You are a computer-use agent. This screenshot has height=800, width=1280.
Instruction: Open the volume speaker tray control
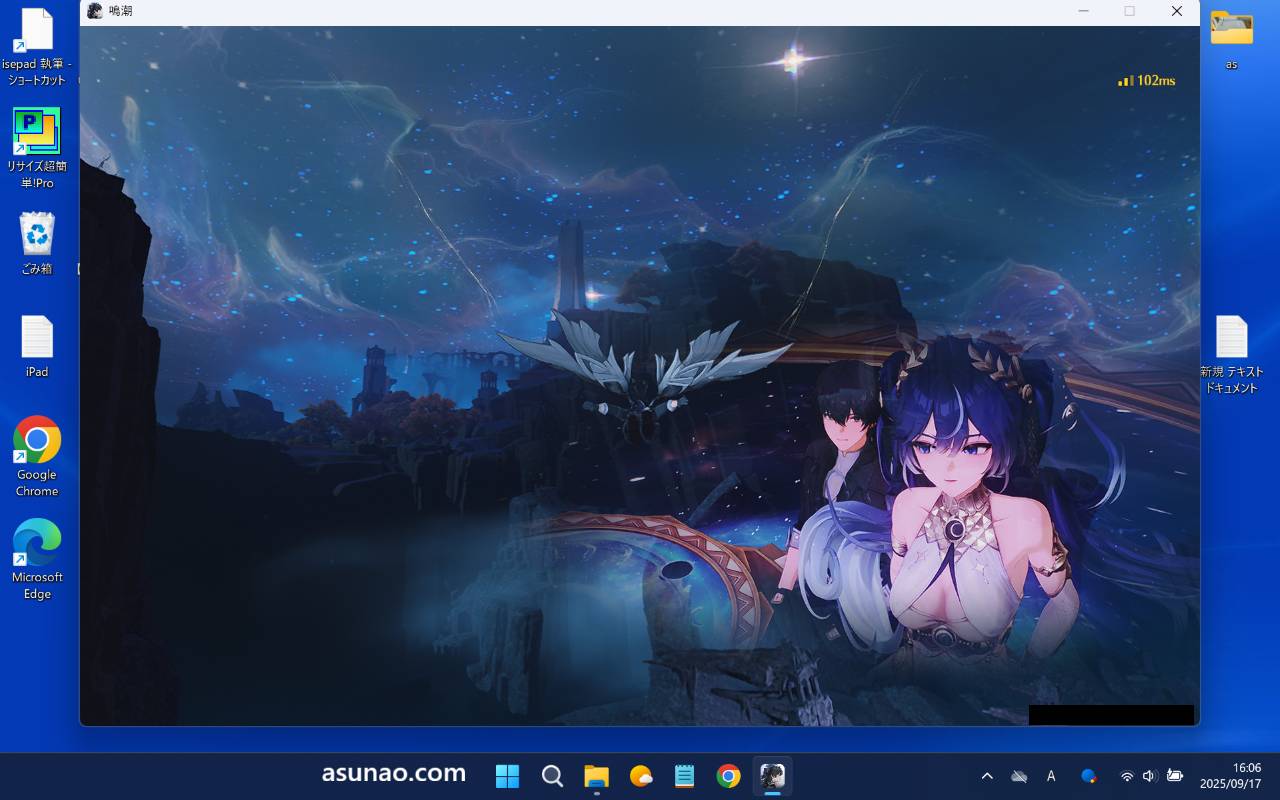click(1149, 776)
